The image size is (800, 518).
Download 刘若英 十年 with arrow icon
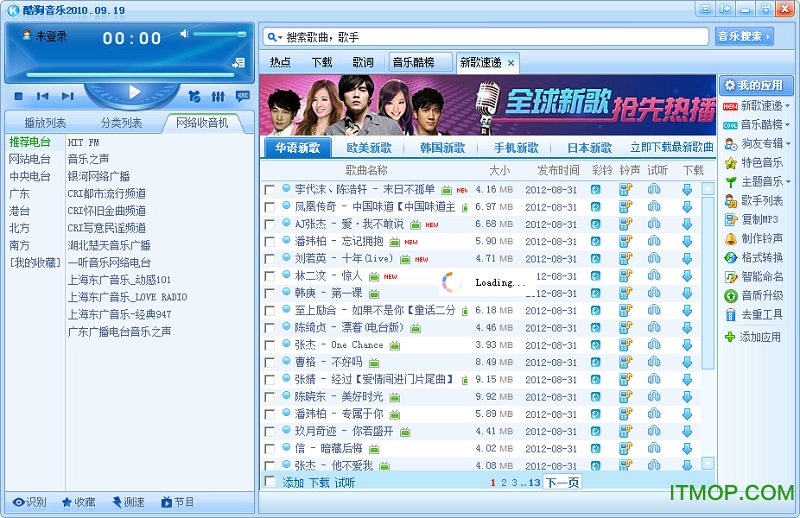coord(687,259)
